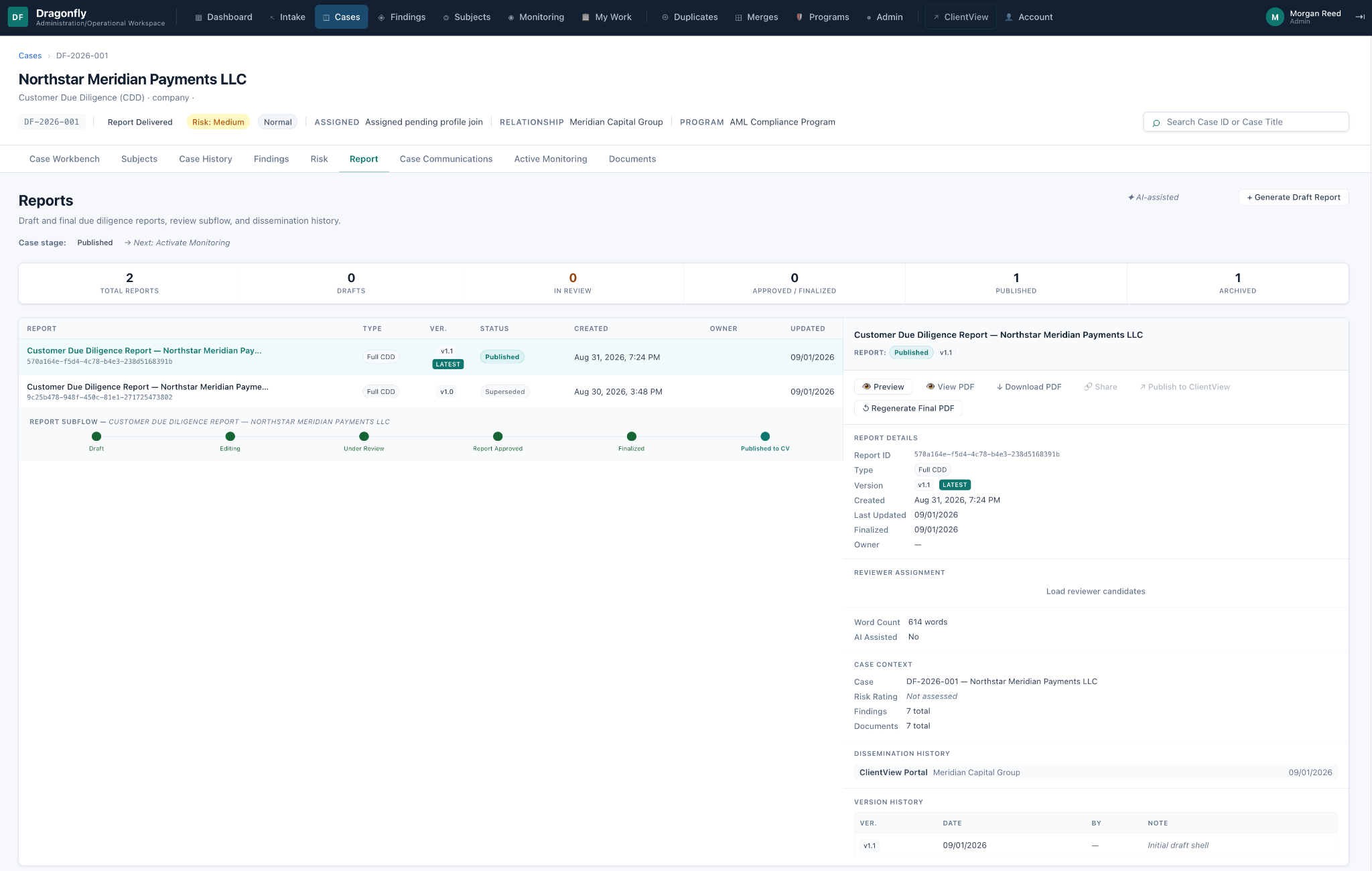Click the Risk: Medium badge
This screenshot has height=871, width=1372.
(218, 122)
